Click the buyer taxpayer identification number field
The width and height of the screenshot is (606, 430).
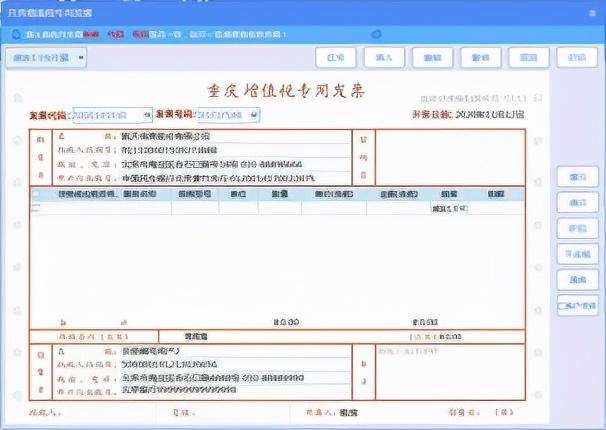tap(236, 150)
